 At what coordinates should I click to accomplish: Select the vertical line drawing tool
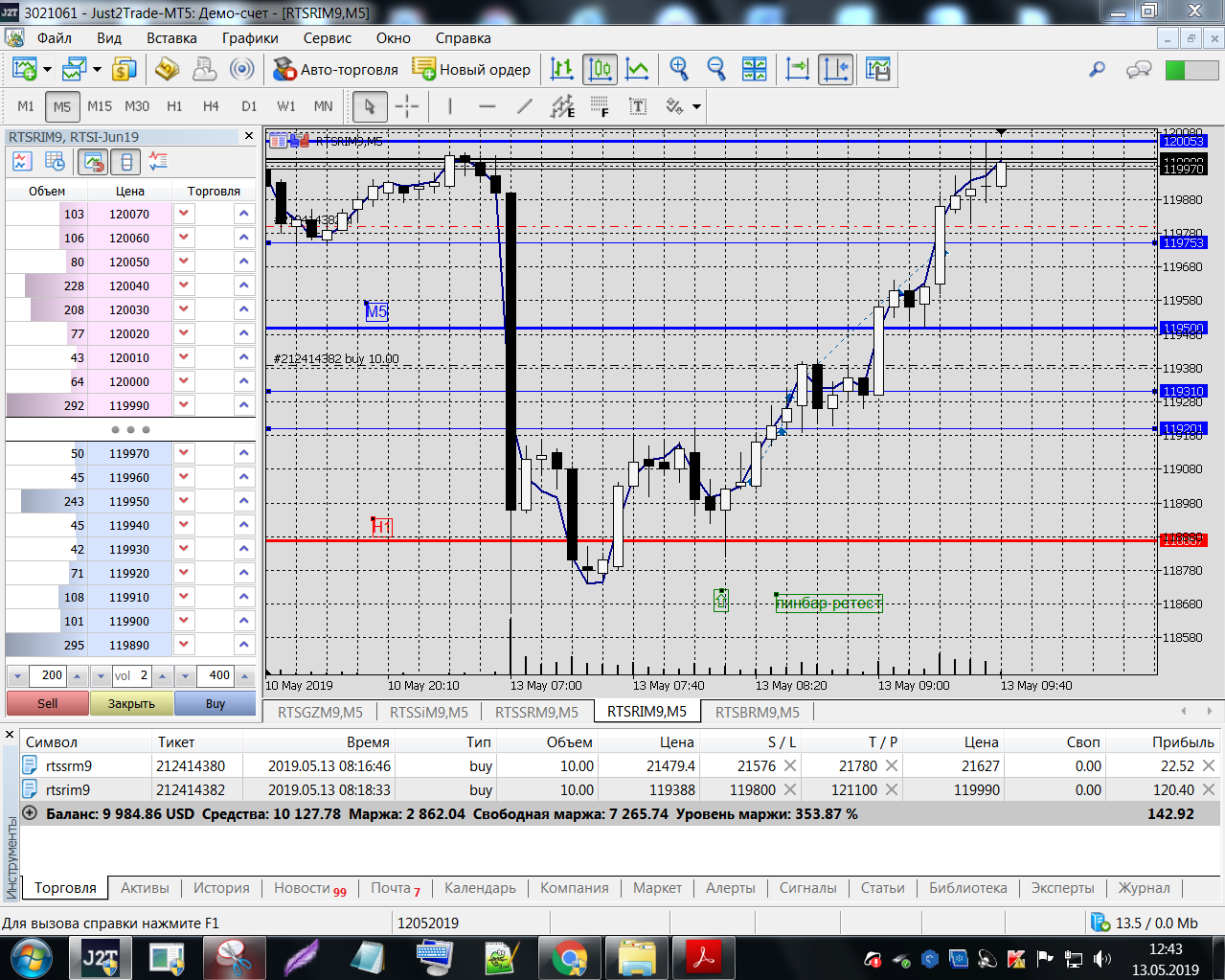450,106
